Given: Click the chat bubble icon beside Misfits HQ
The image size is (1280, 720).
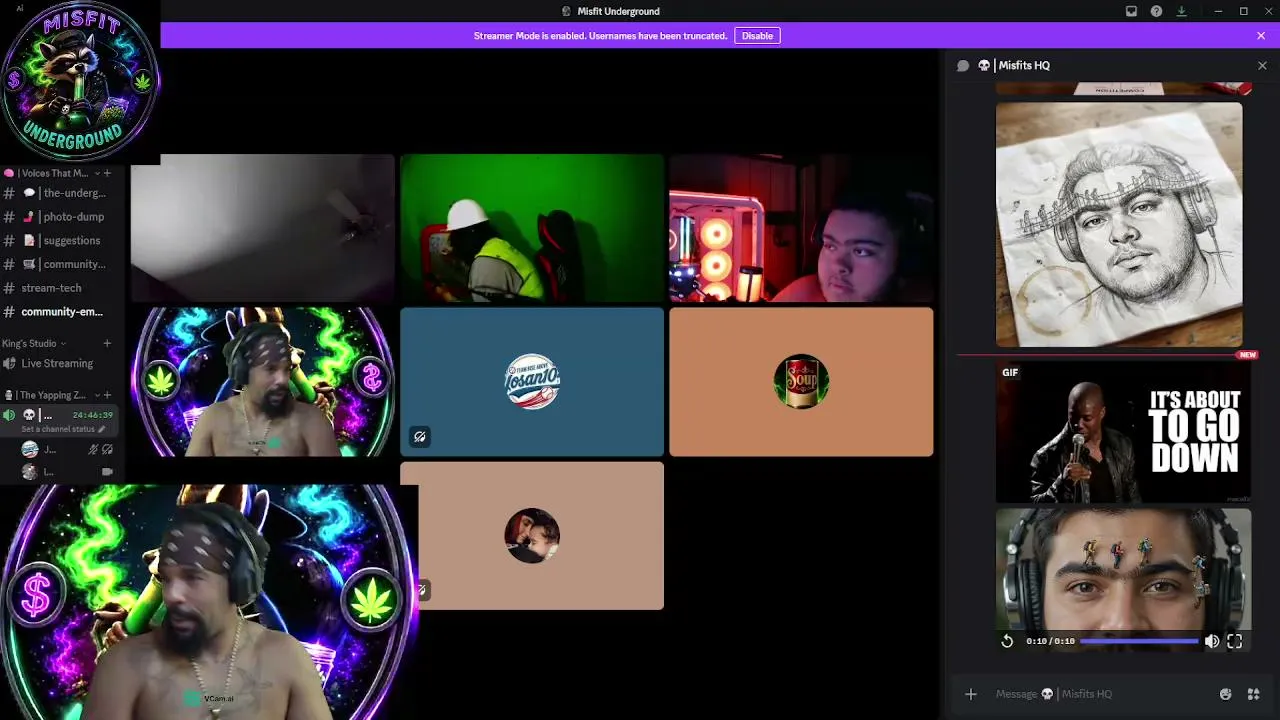Looking at the screenshot, I should 963,65.
